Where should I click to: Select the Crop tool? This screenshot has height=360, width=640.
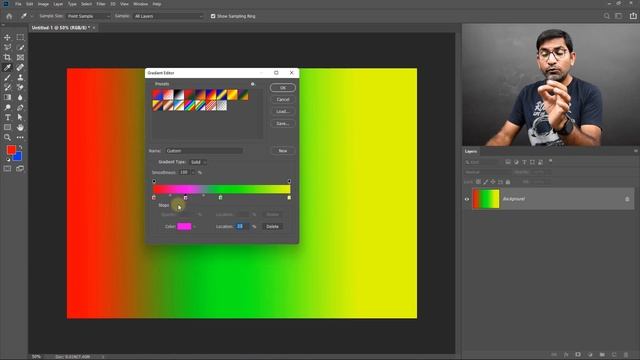pyautogui.click(x=7, y=58)
